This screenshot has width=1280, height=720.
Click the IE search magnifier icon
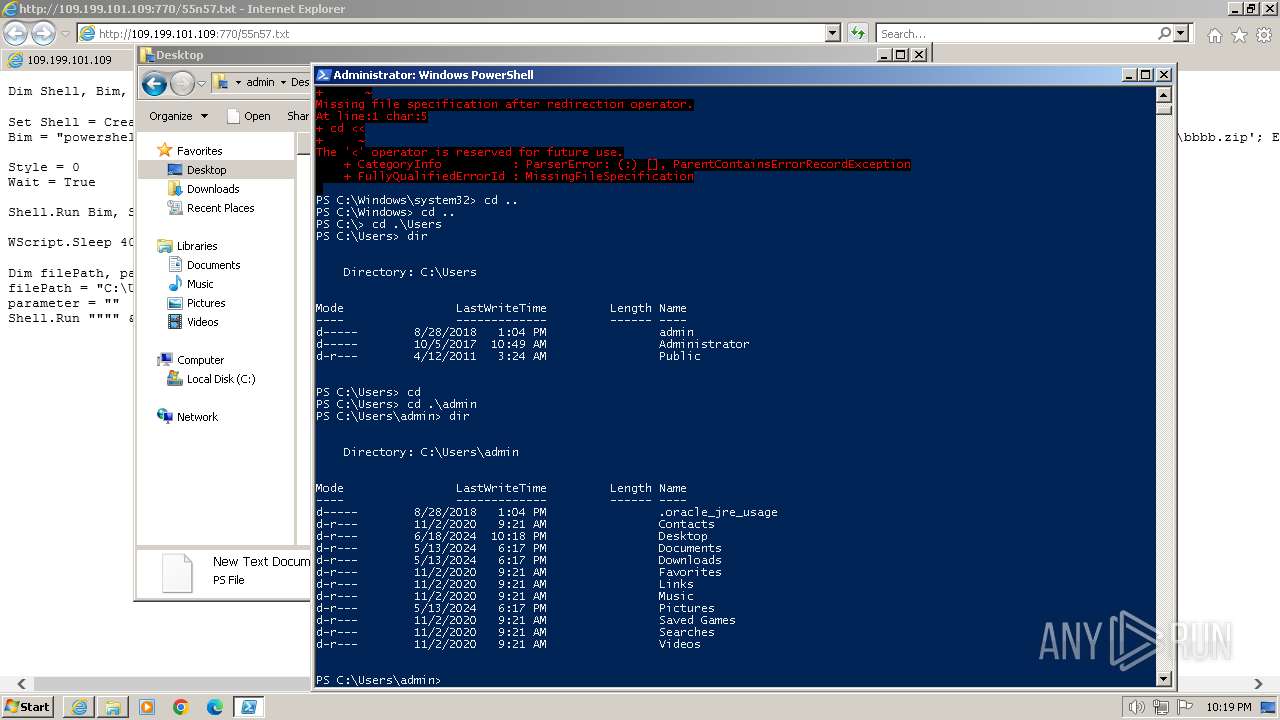point(1165,33)
